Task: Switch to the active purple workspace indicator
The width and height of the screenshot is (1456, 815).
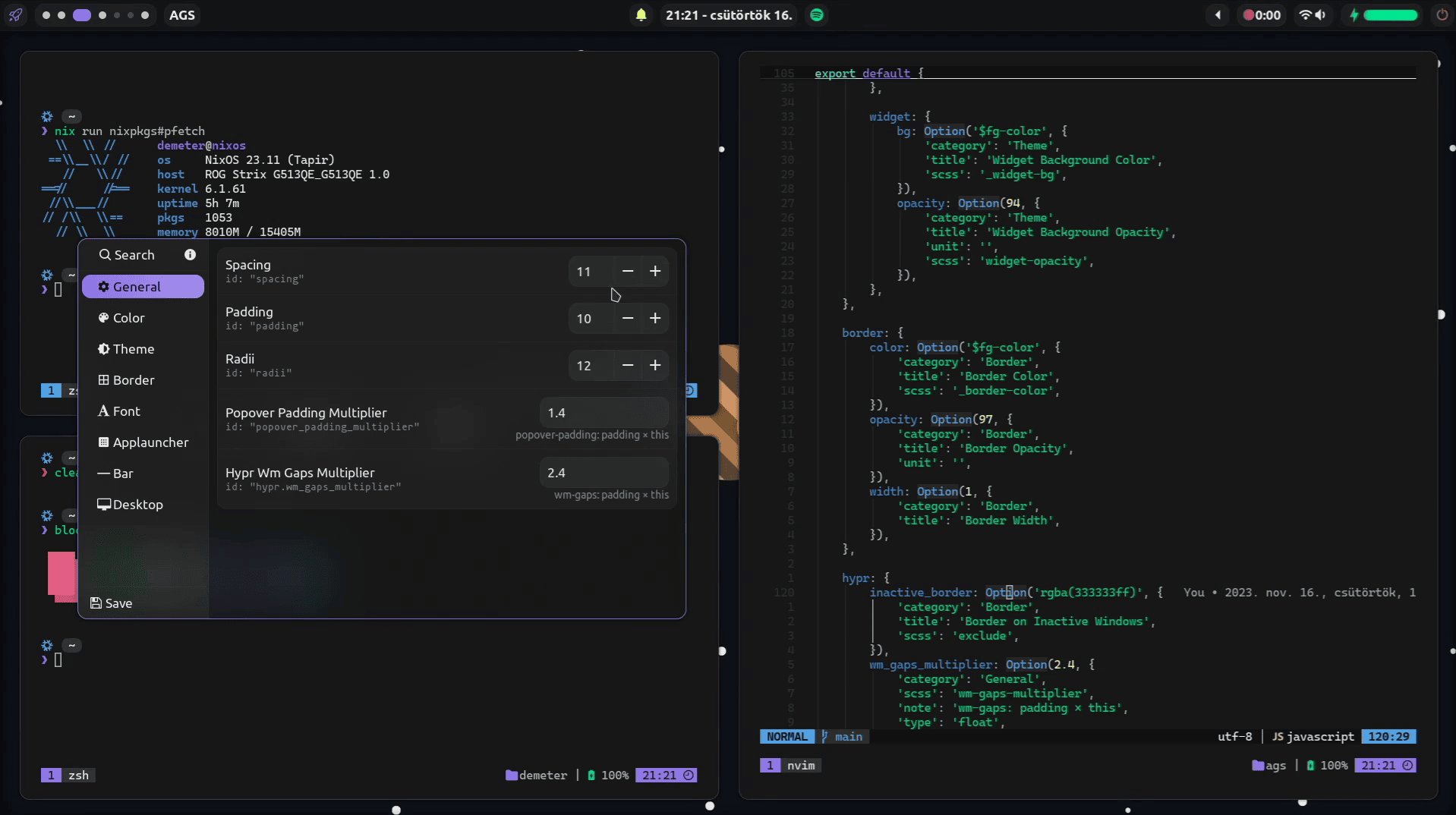Action: point(82,15)
